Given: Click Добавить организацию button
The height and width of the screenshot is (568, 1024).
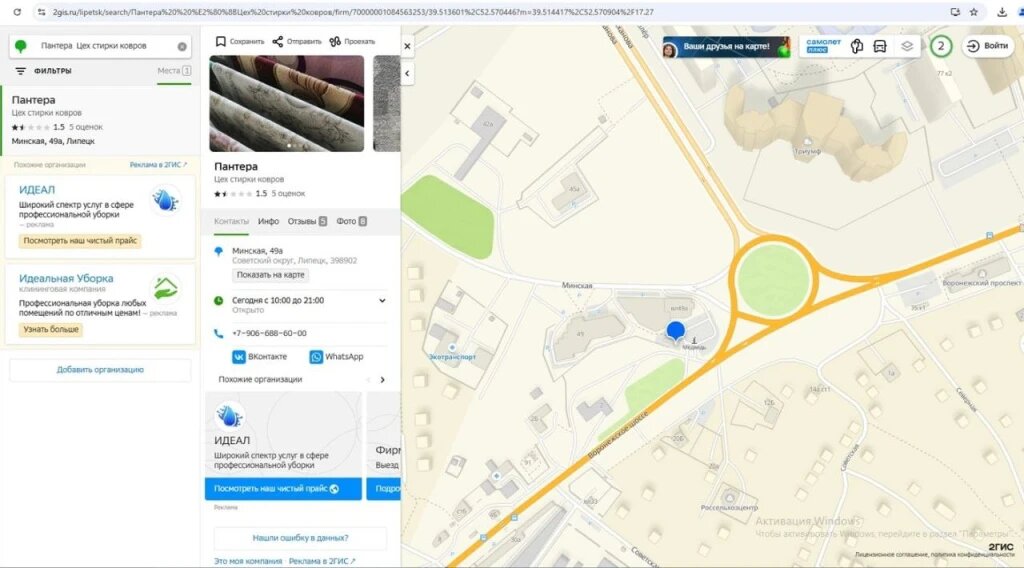Looking at the screenshot, I should tap(100, 370).
